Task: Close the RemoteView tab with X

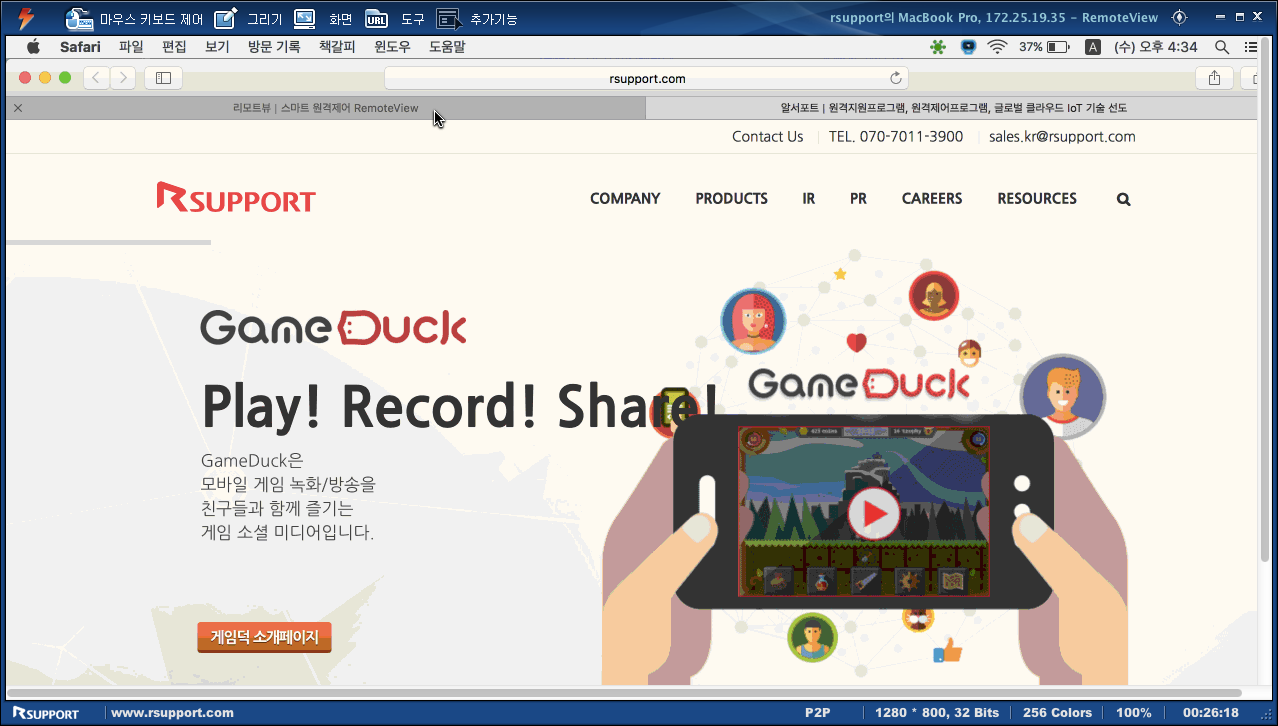Action: [x=18, y=108]
